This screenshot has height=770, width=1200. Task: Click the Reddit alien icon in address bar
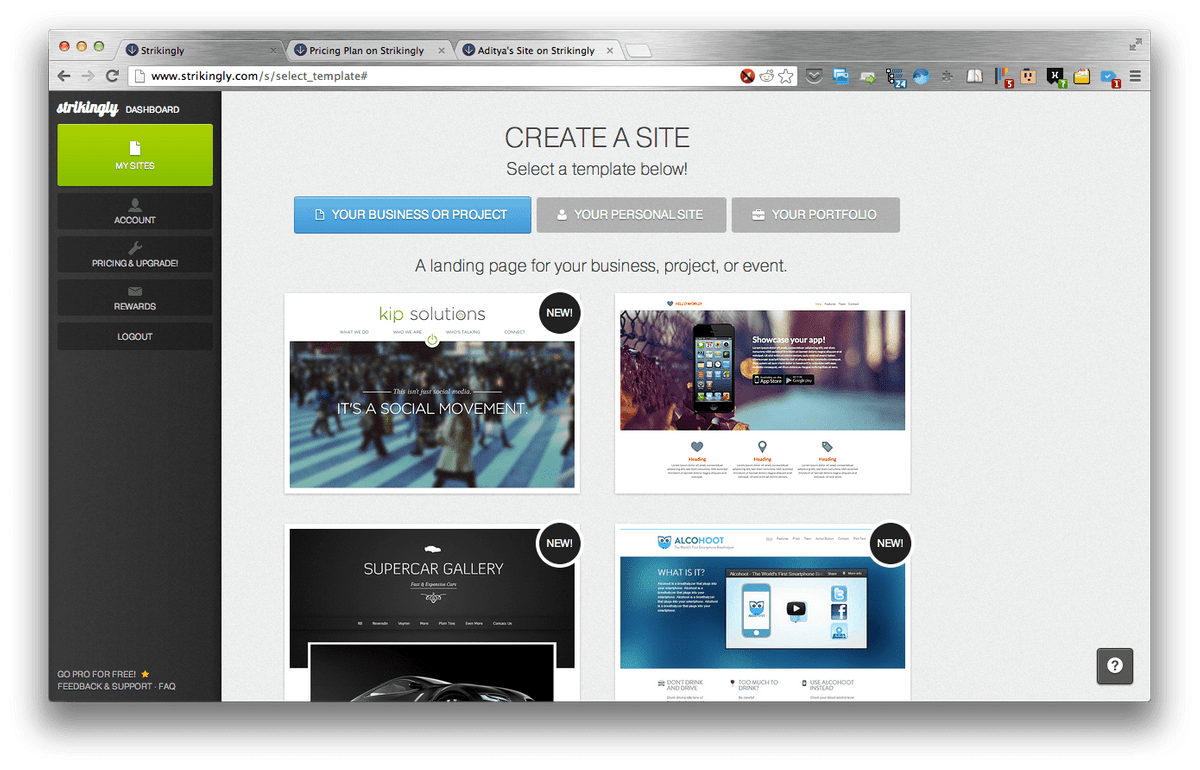(x=766, y=76)
